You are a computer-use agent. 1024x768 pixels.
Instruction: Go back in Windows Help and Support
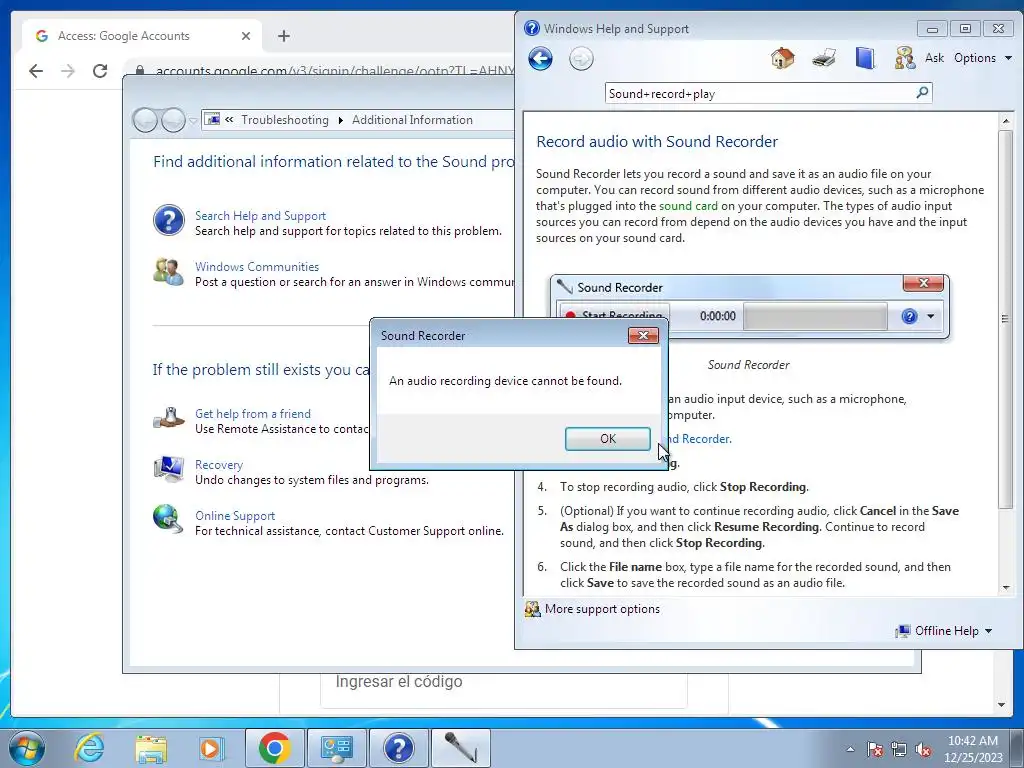click(x=540, y=59)
